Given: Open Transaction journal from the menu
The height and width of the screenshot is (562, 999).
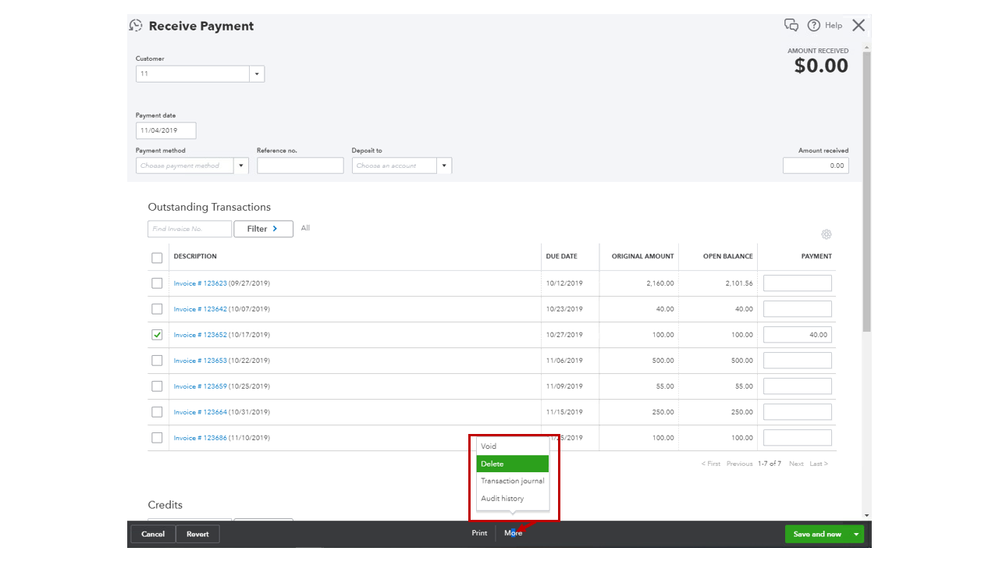Looking at the screenshot, I should click(x=513, y=481).
